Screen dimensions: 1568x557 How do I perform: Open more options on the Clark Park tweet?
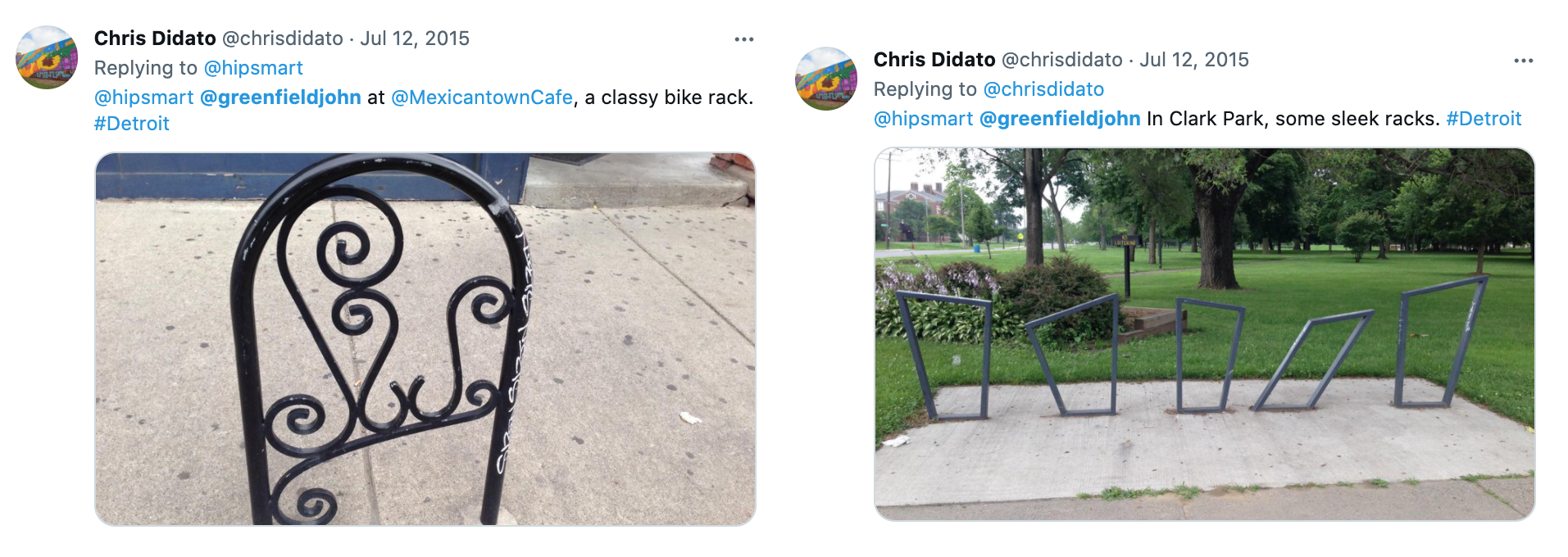tap(1523, 61)
